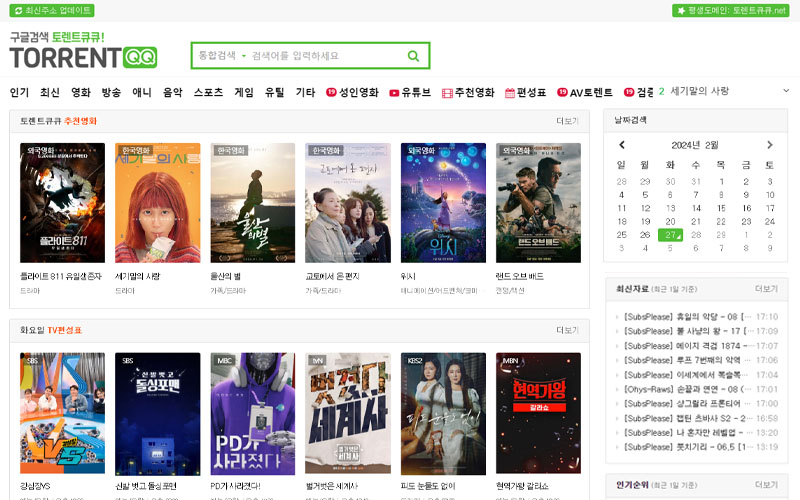Open the 애니 menu
The height and width of the screenshot is (500, 800).
(x=142, y=92)
